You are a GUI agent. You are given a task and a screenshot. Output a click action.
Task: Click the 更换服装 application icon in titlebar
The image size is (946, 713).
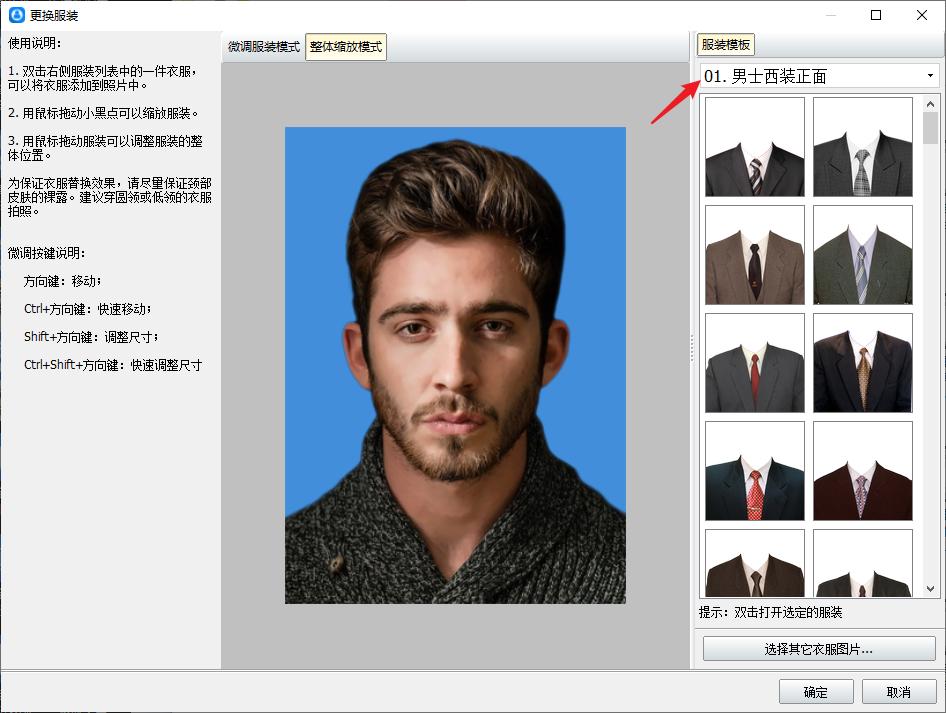tap(14, 15)
